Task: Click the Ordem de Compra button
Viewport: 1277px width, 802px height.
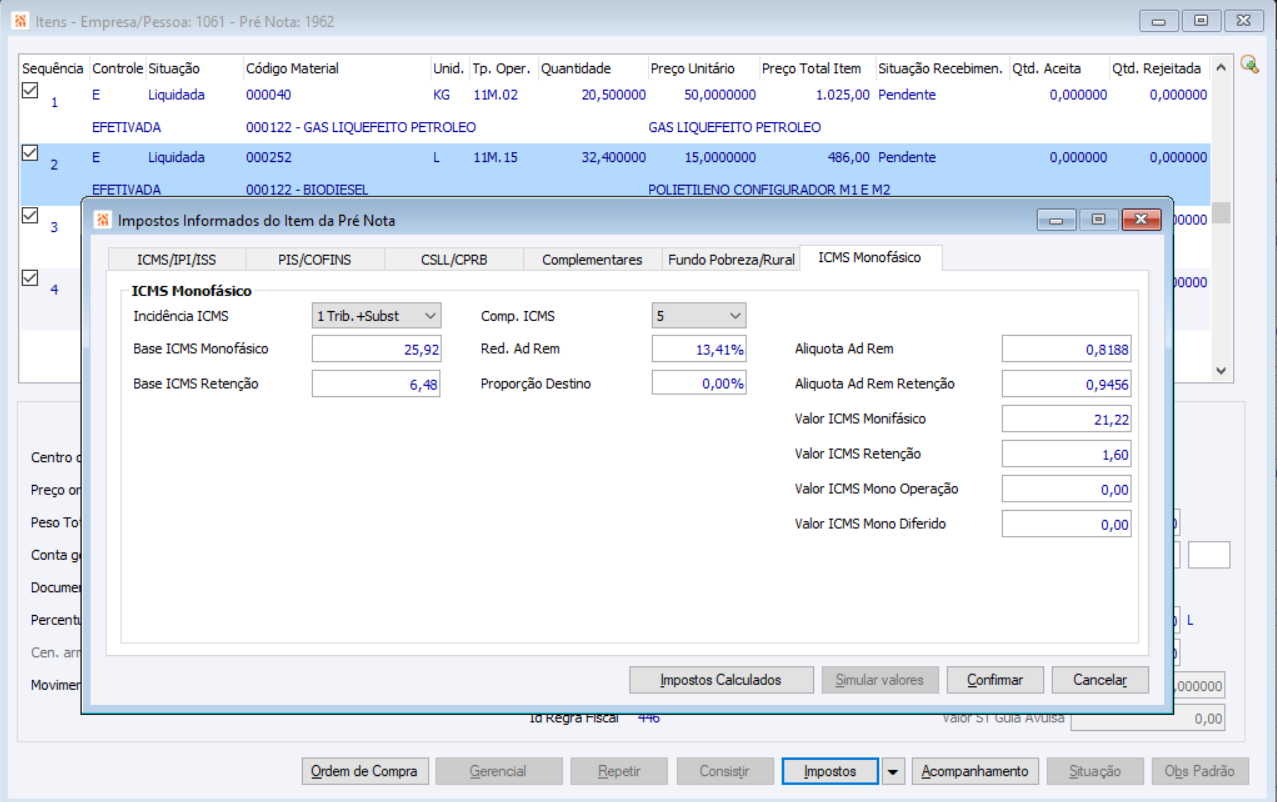Action: (x=365, y=771)
